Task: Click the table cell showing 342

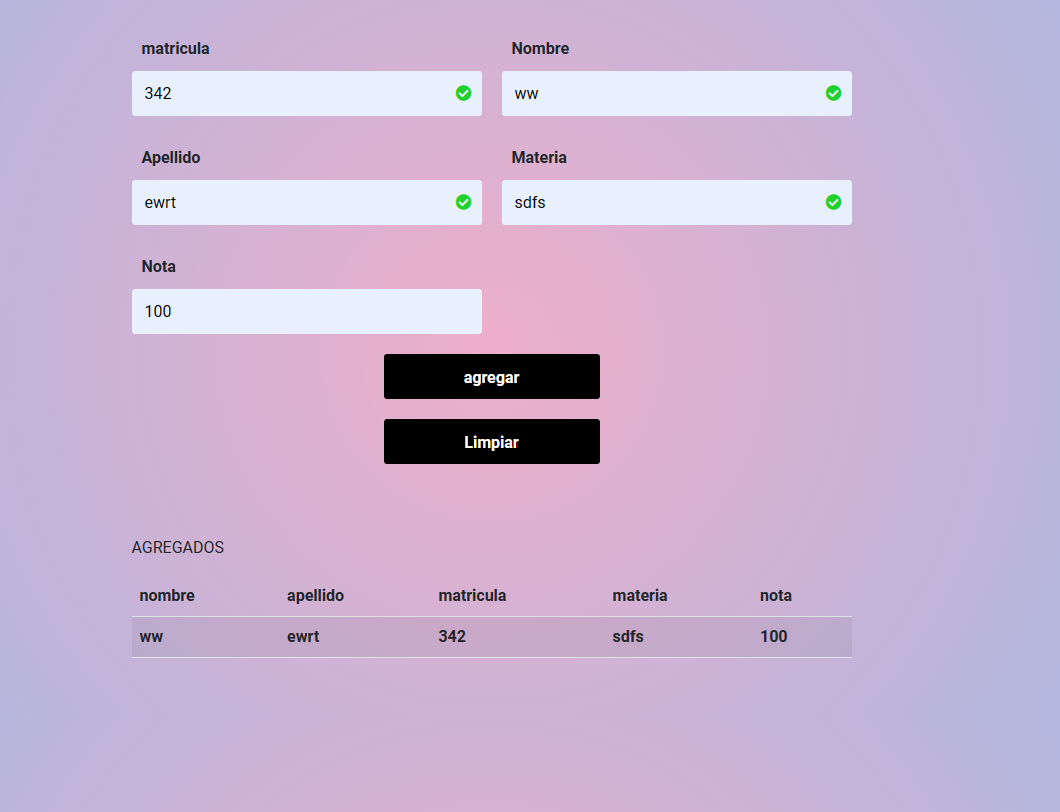Action: [x=452, y=636]
